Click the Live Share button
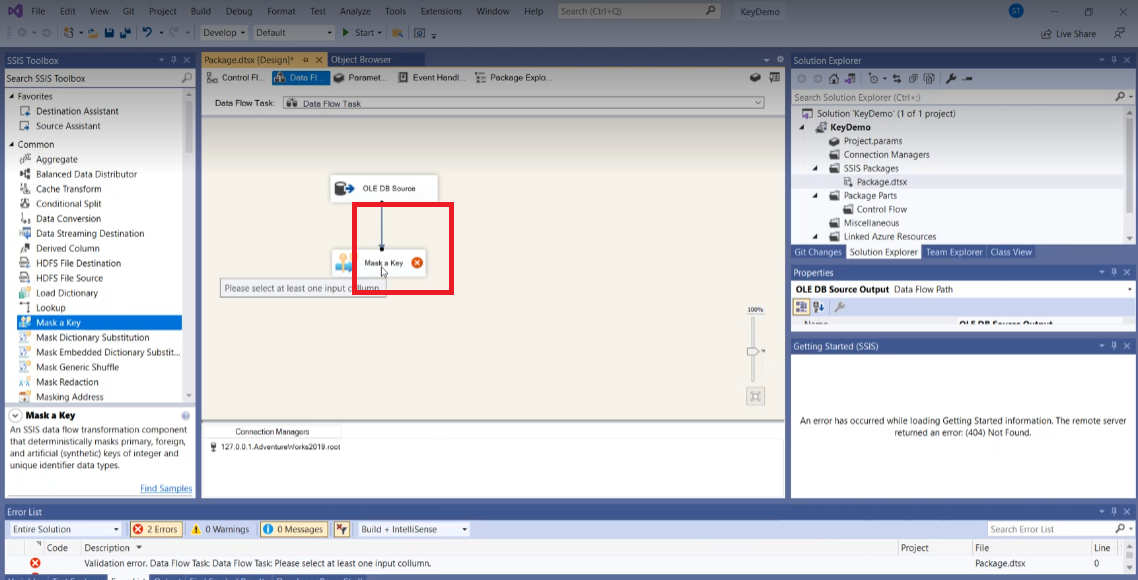Image resolution: width=1138 pixels, height=580 pixels. 1068,33
